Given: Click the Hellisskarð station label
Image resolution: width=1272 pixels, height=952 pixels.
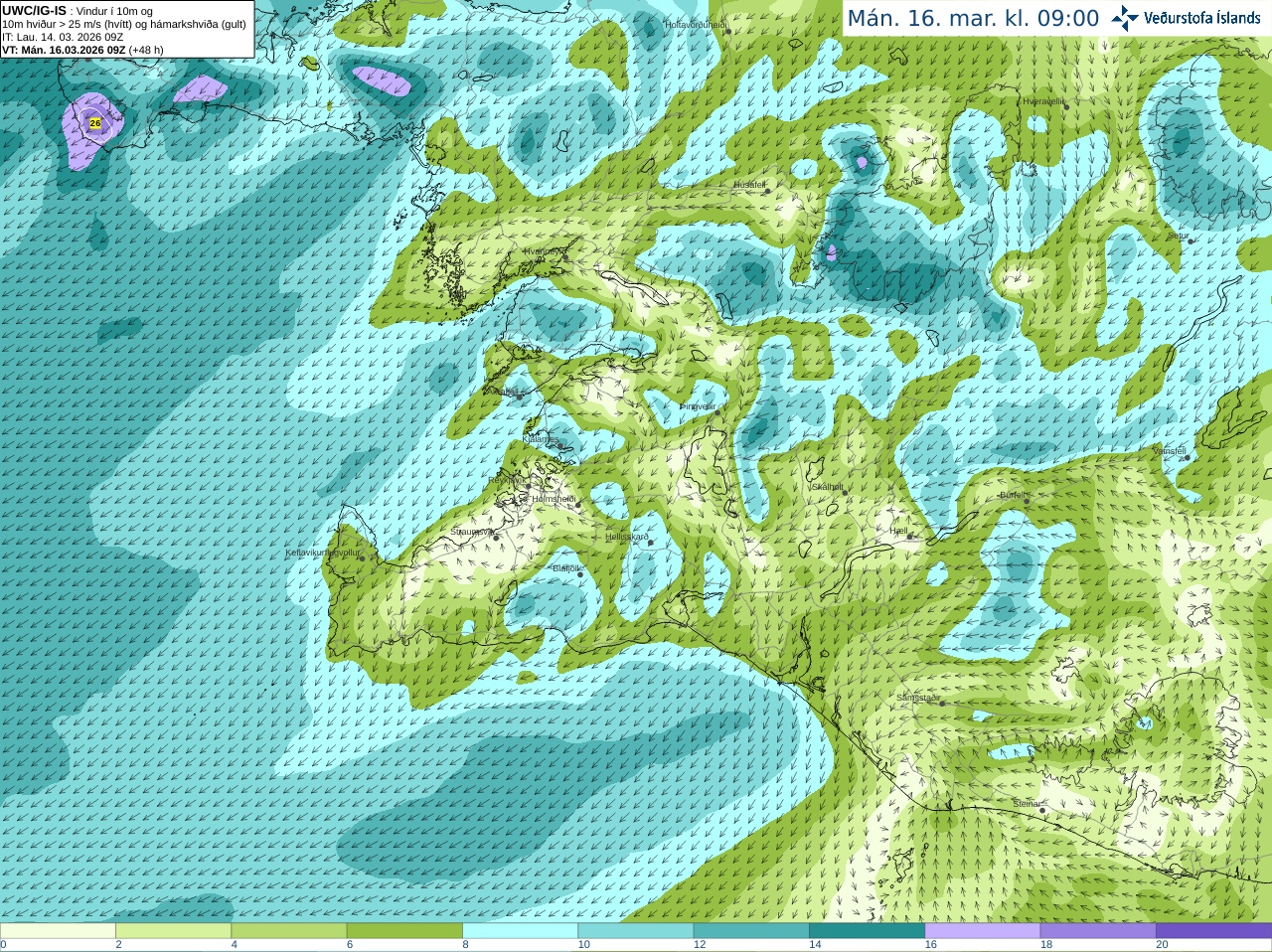Looking at the screenshot, I should click(x=627, y=537).
